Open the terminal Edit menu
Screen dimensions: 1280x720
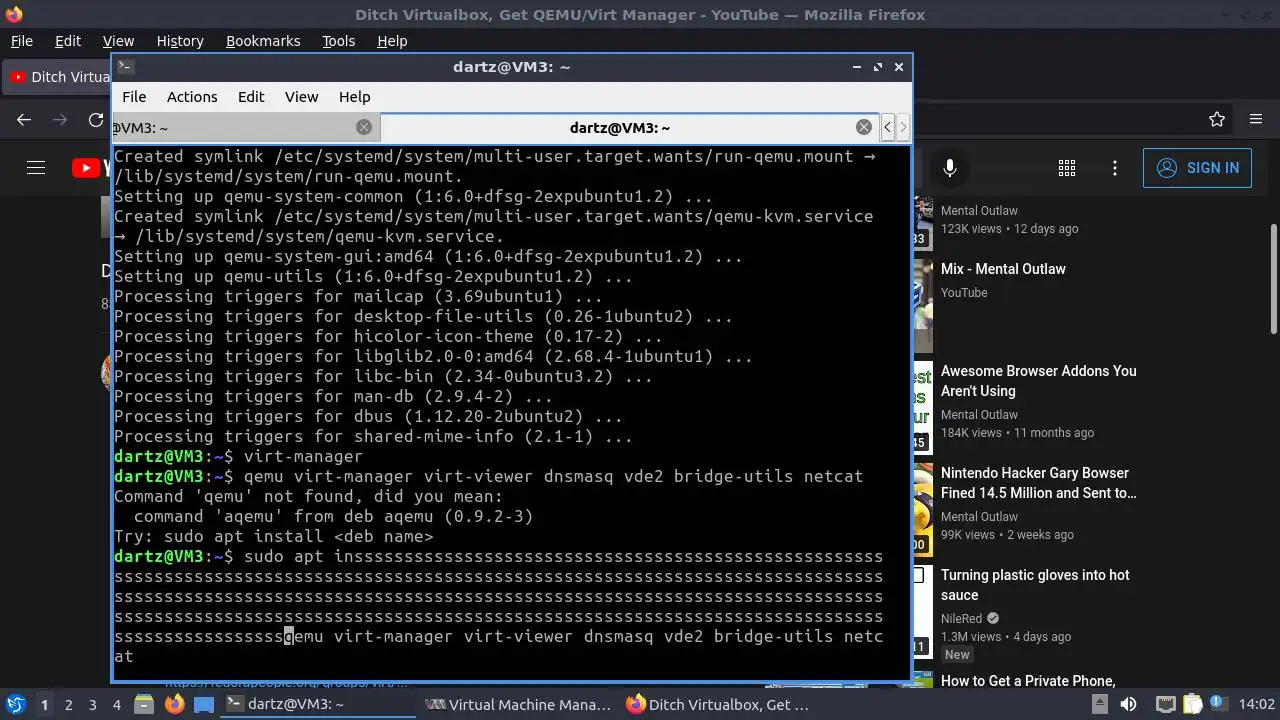pyautogui.click(x=251, y=97)
